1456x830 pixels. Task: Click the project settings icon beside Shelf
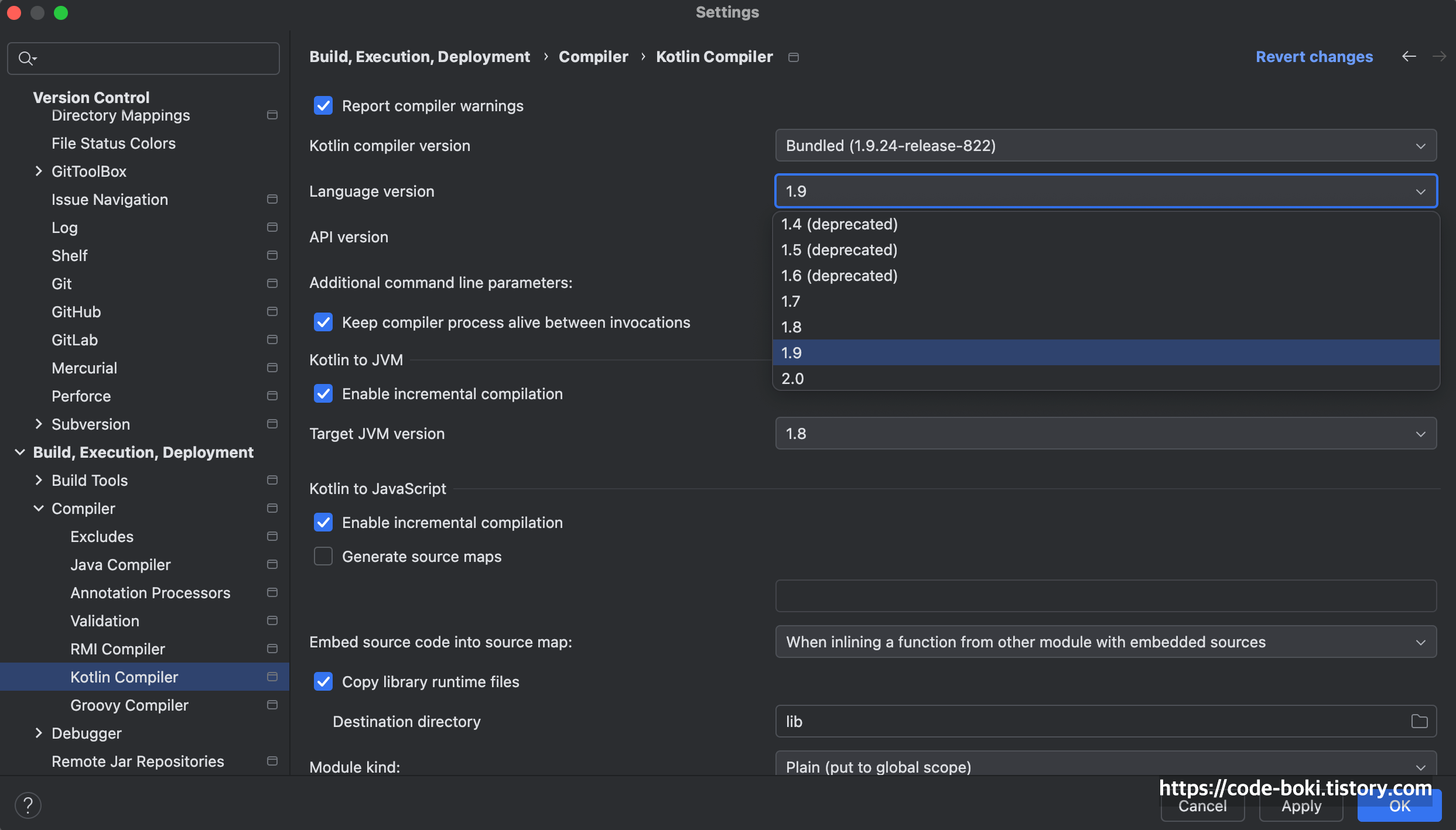pos(272,255)
